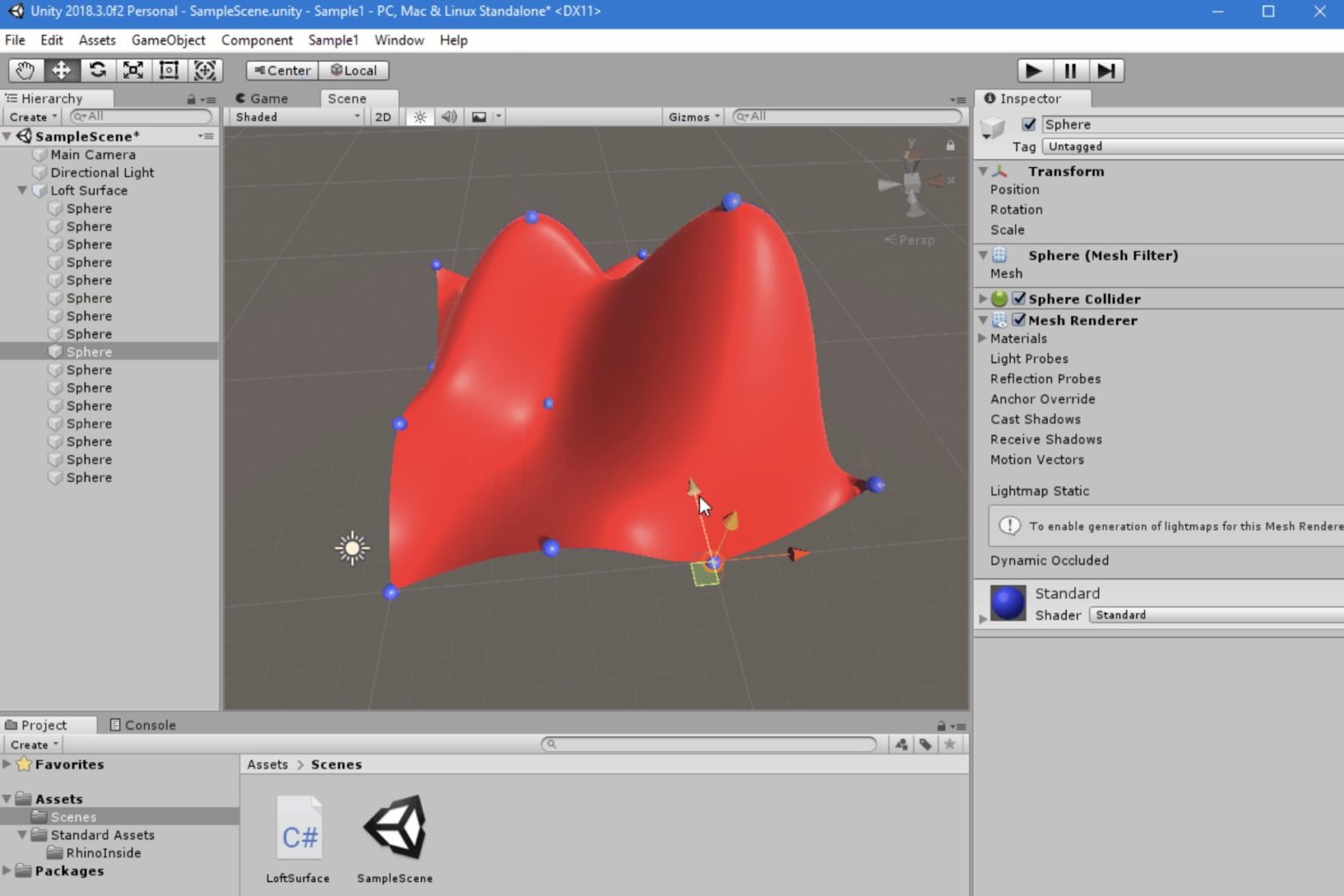This screenshot has width=1344, height=896.
Task: Click the Pause button
Action: pos(1069,70)
